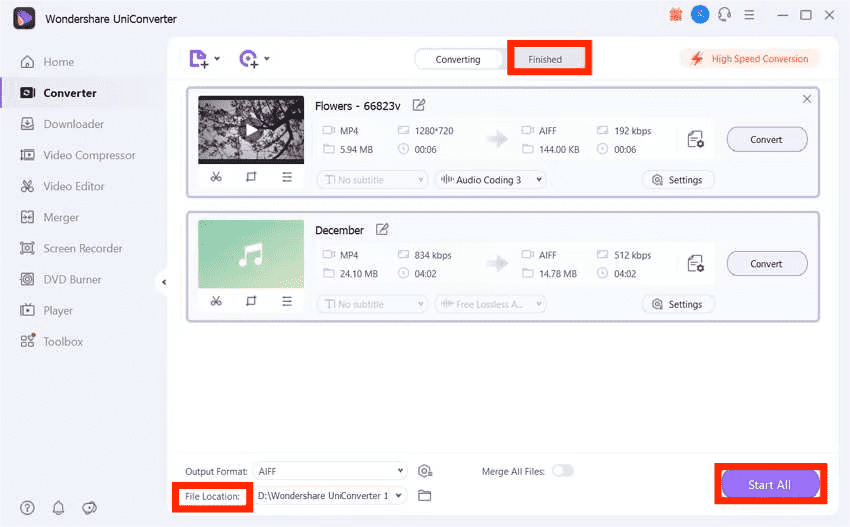Open output format custom settings gear
Viewport: 850px width, 527px height.
click(x=425, y=471)
